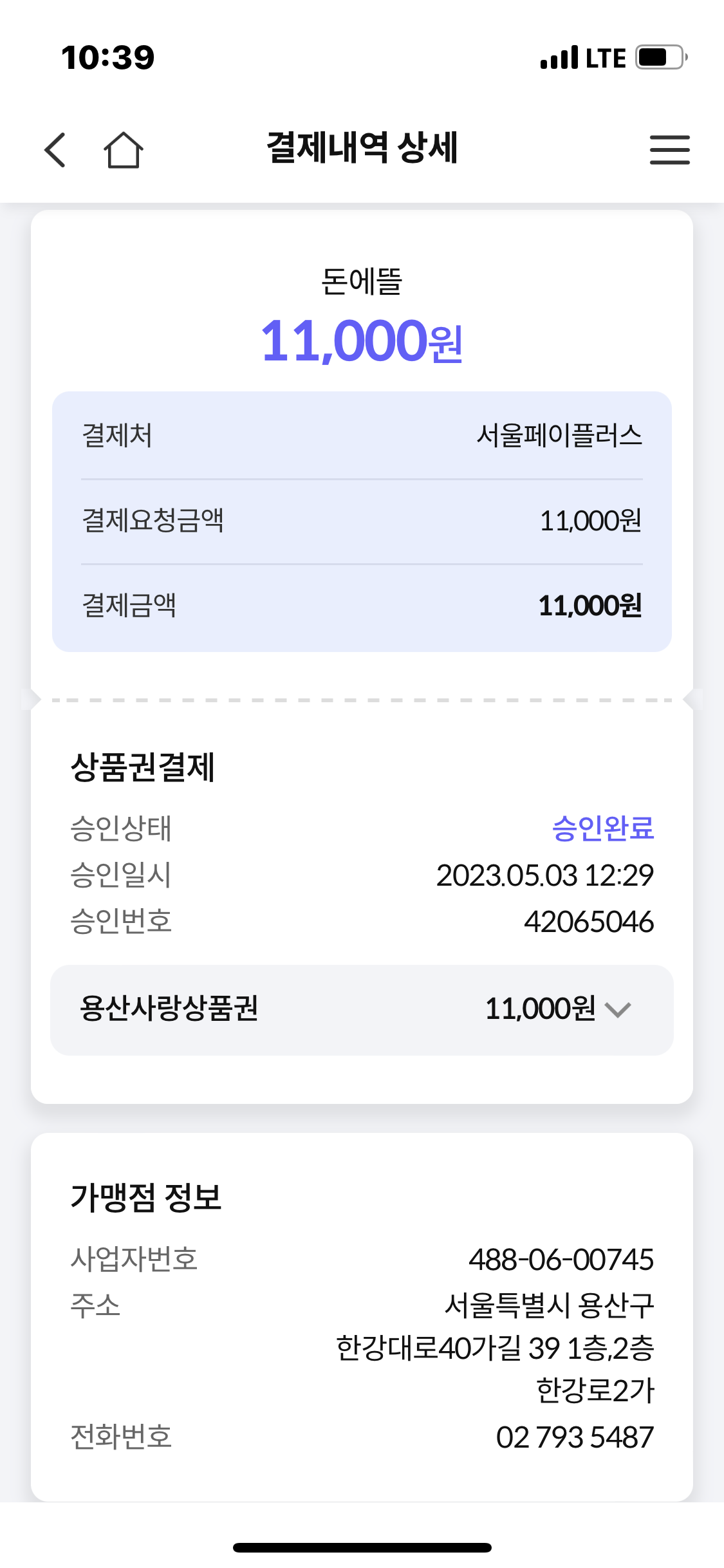Tap the 10:39 clock in status bar
Viewport: 724px width, 1568px height.
[x=108, y=58]
